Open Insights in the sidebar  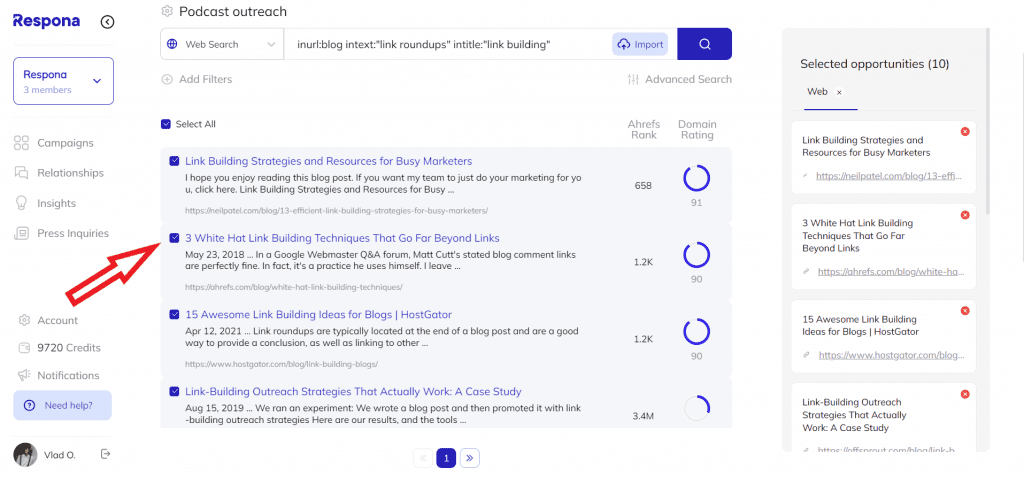pyautogui.click(x=45, y=203)
